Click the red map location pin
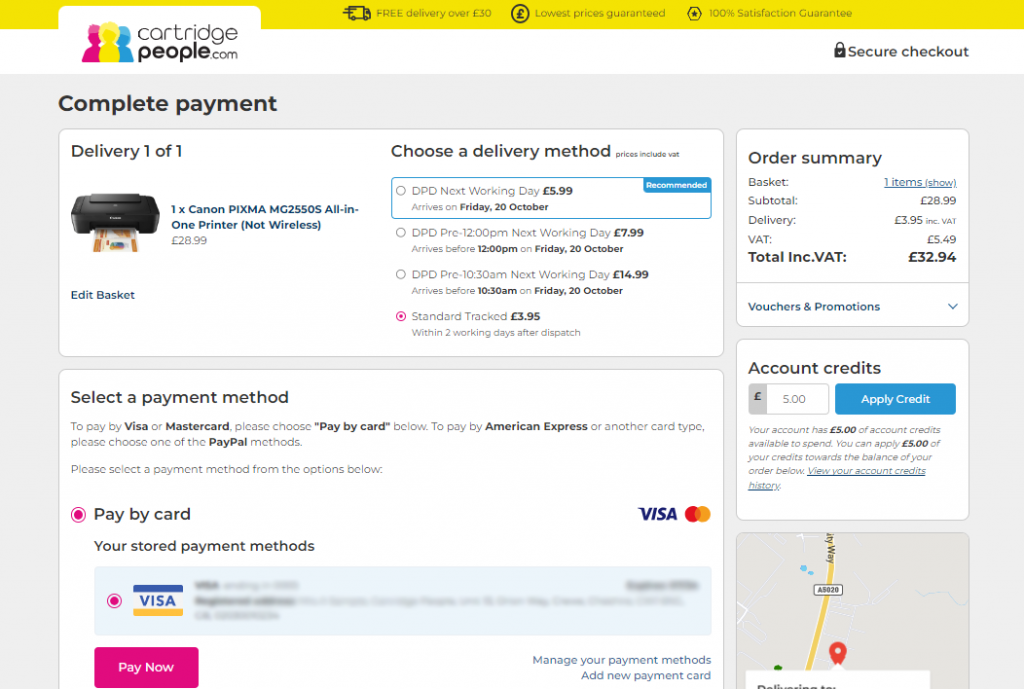The image size is (1024, 689). click(837, 652)
